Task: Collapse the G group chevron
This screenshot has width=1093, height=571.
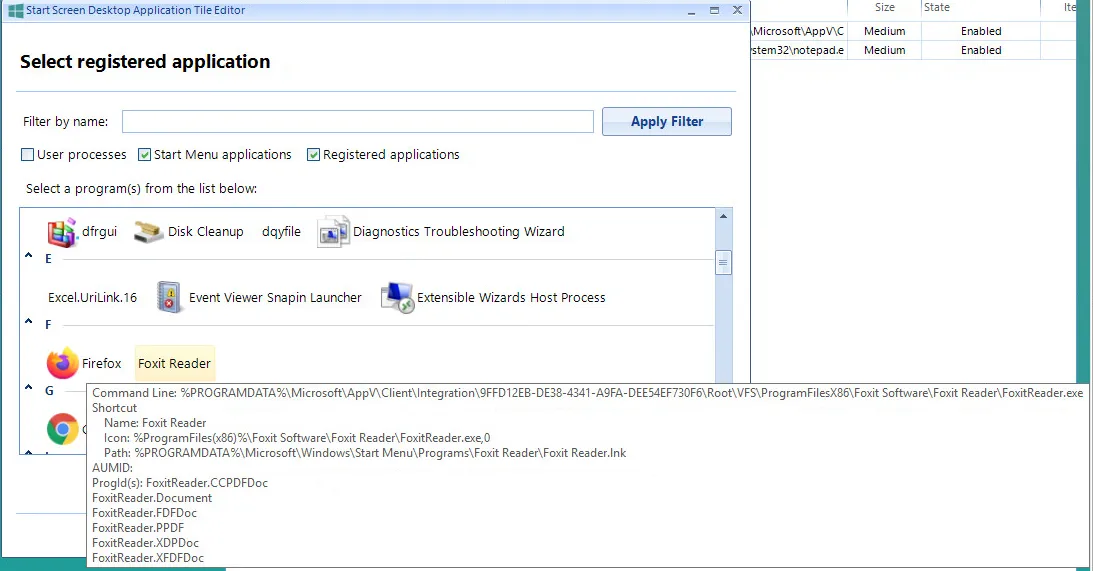Action: point(29,390)
